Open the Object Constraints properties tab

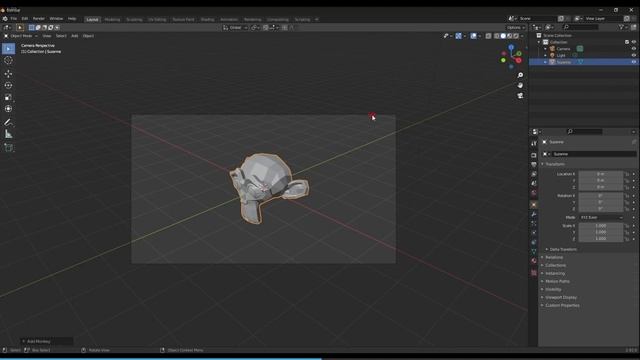tap(534, 242)
